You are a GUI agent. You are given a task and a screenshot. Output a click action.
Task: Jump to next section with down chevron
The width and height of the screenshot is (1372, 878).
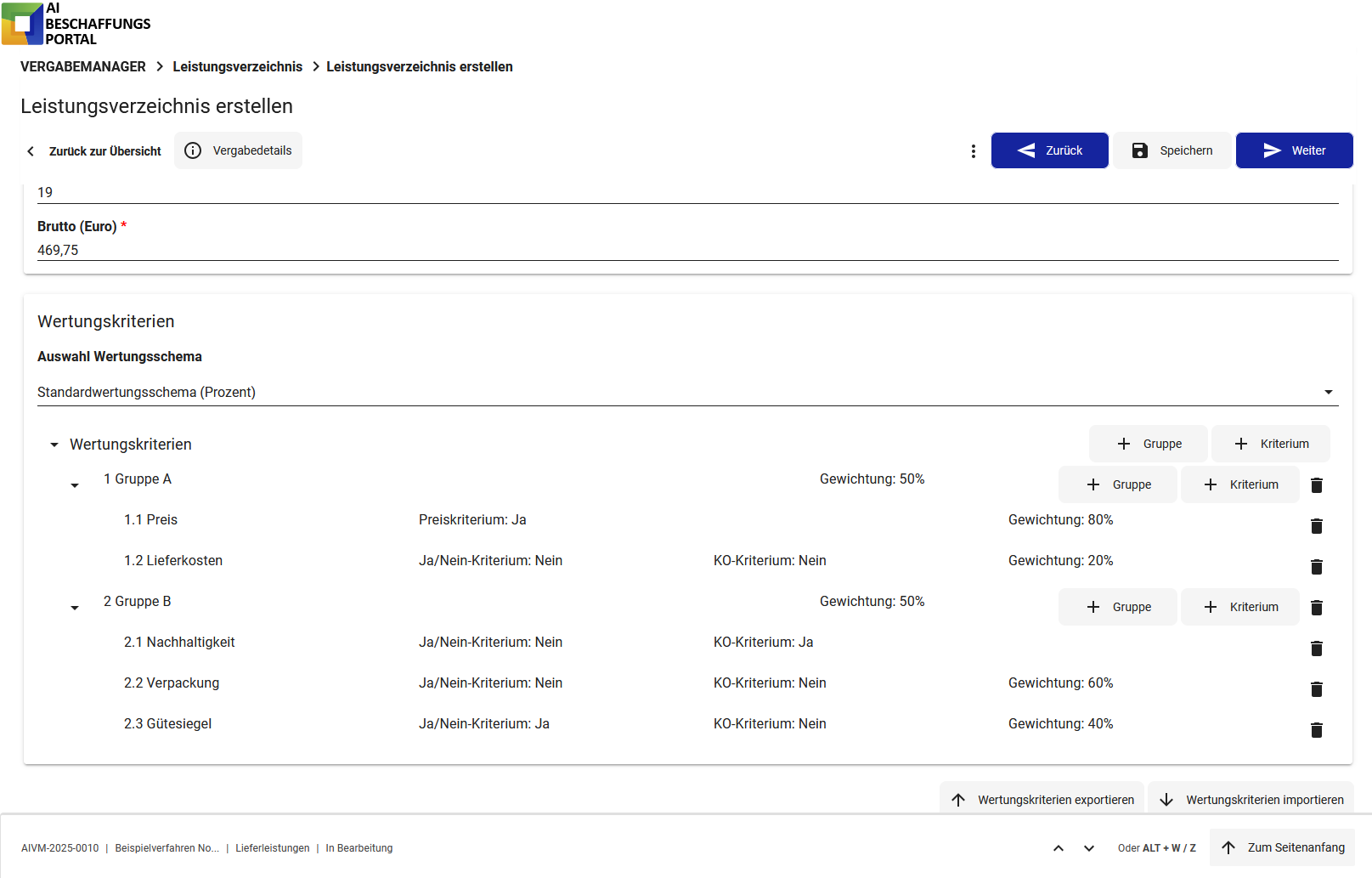click(1088, 848)
